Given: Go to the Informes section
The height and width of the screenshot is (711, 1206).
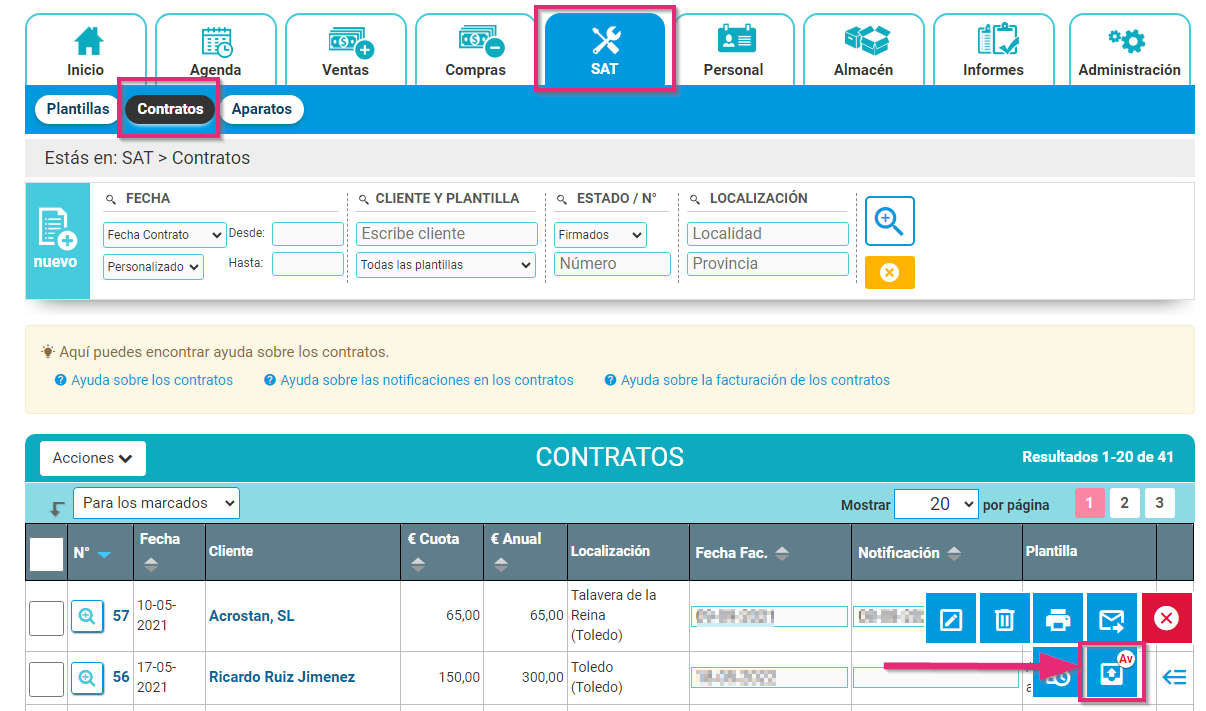Looking at the screenshot, I should (993, 48).
